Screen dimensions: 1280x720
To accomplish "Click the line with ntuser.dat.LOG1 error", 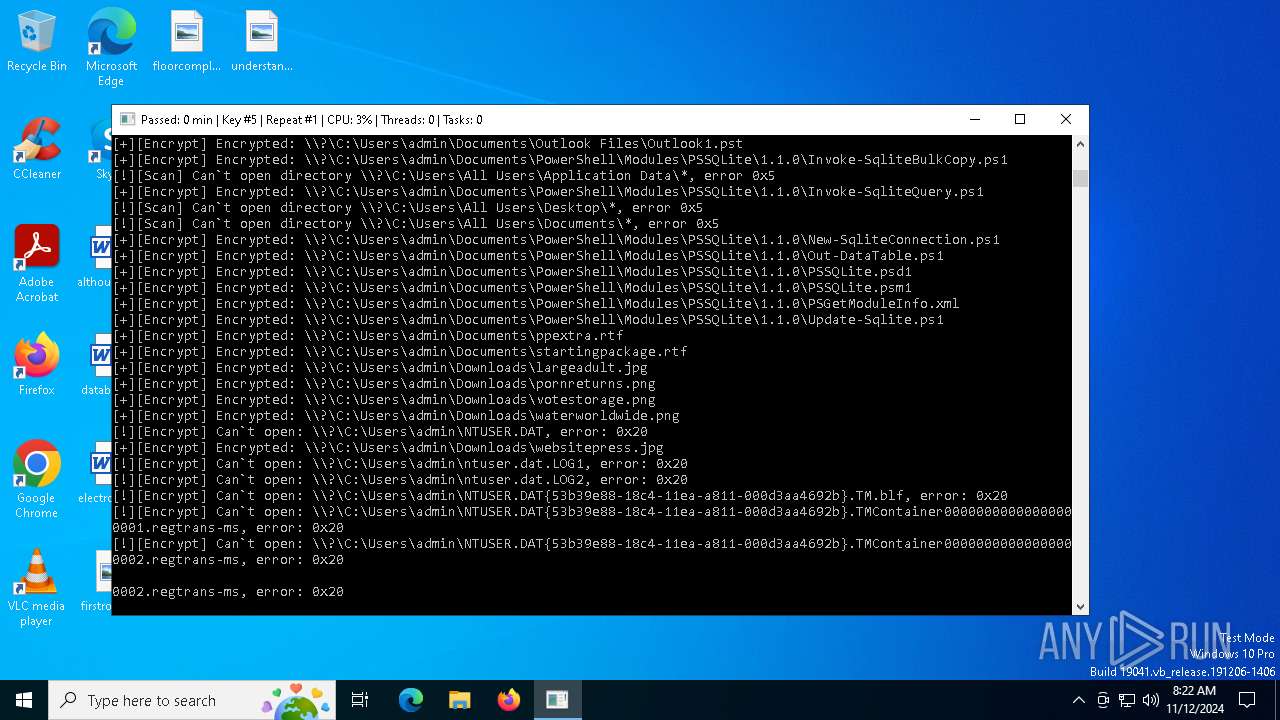I will [400, 464].
